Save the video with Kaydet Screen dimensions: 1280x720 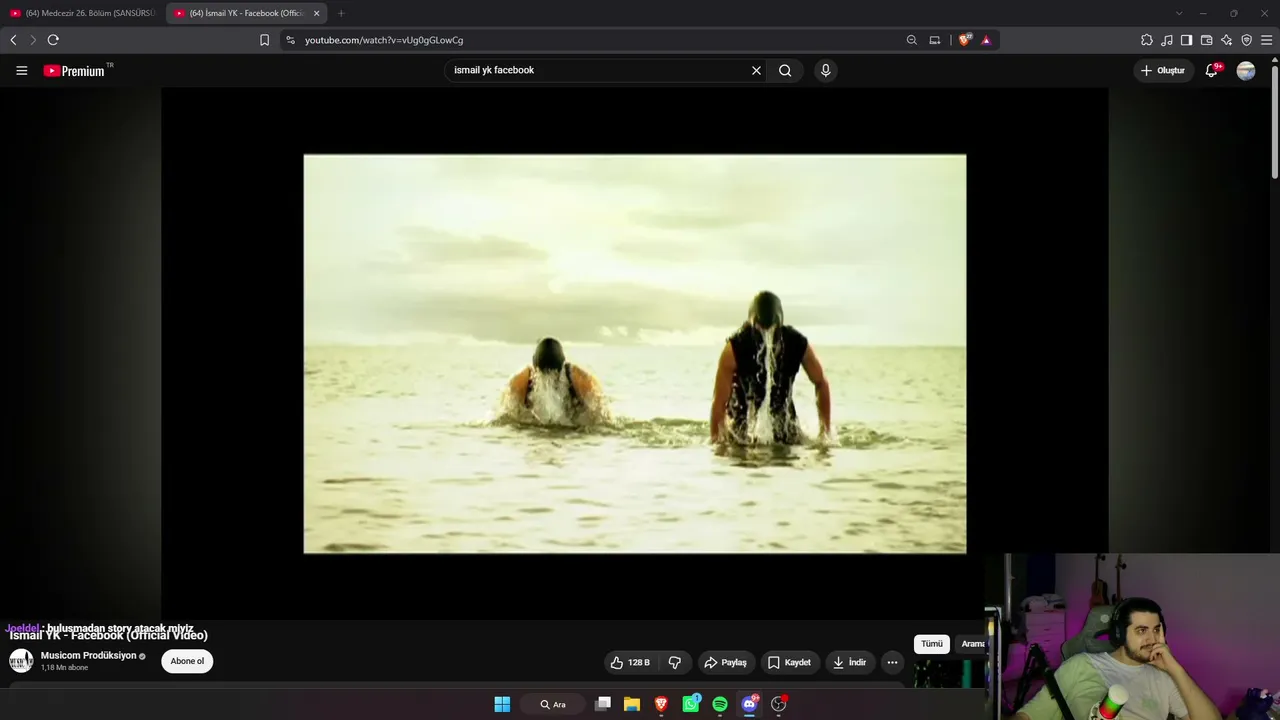[x=789, y=662]
